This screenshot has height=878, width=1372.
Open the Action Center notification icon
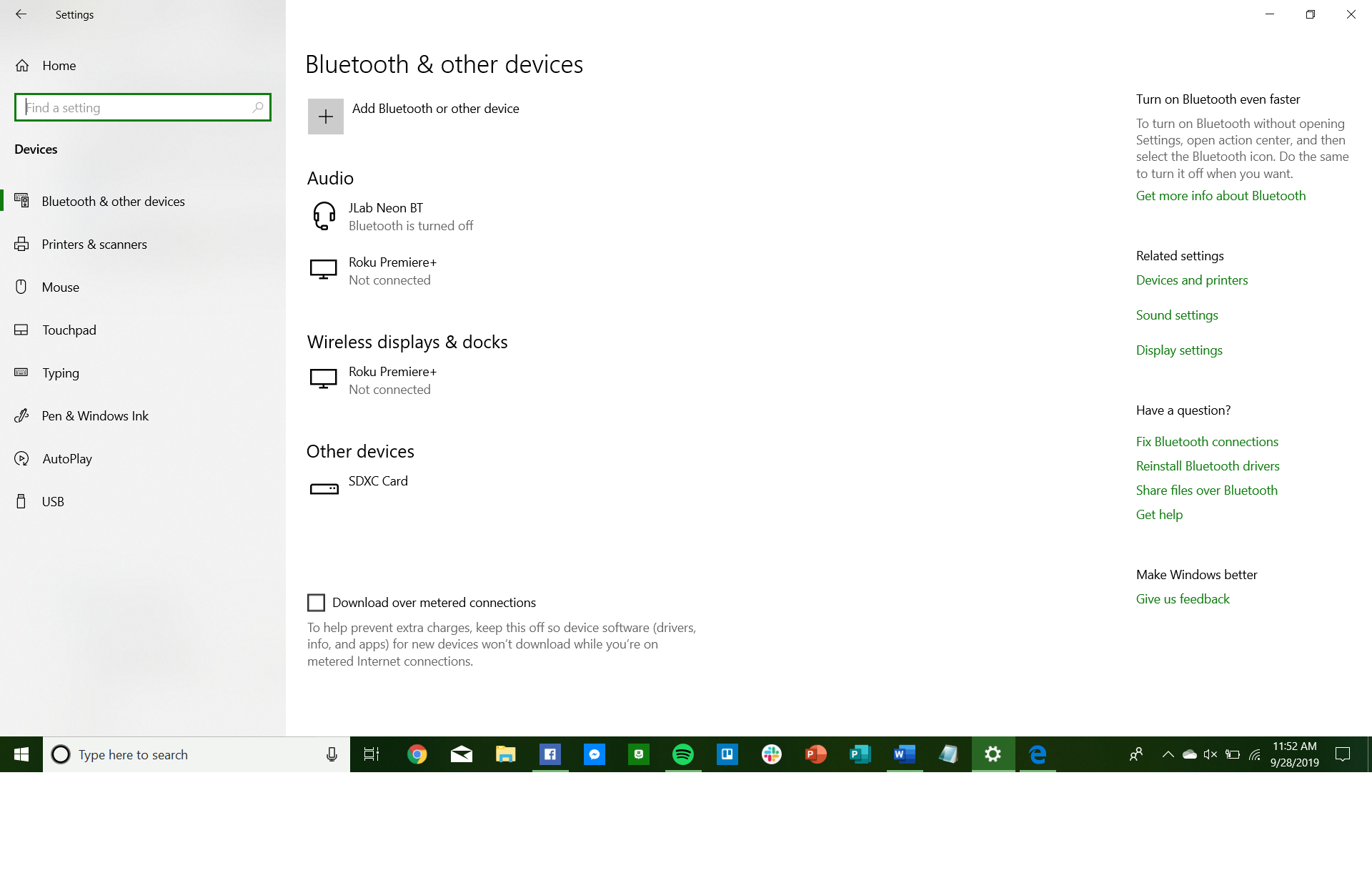(x=1343, y=754)
